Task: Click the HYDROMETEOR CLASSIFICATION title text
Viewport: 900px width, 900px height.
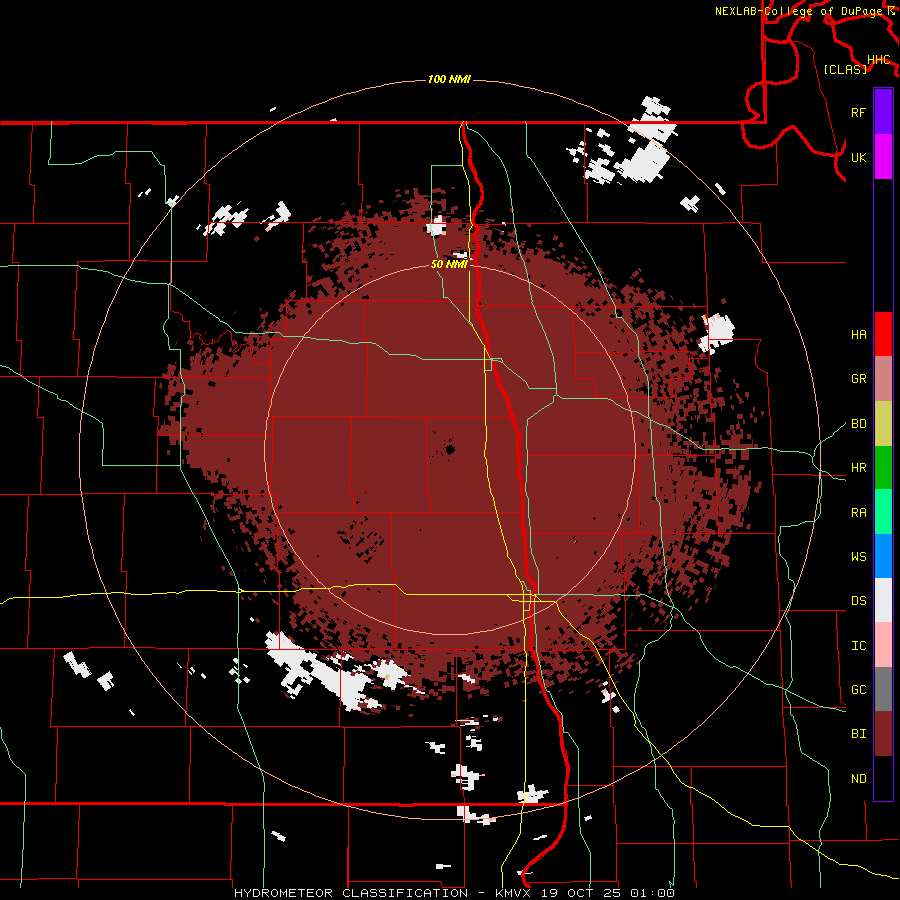Action: pyautogui.click(x=351, y=893)
